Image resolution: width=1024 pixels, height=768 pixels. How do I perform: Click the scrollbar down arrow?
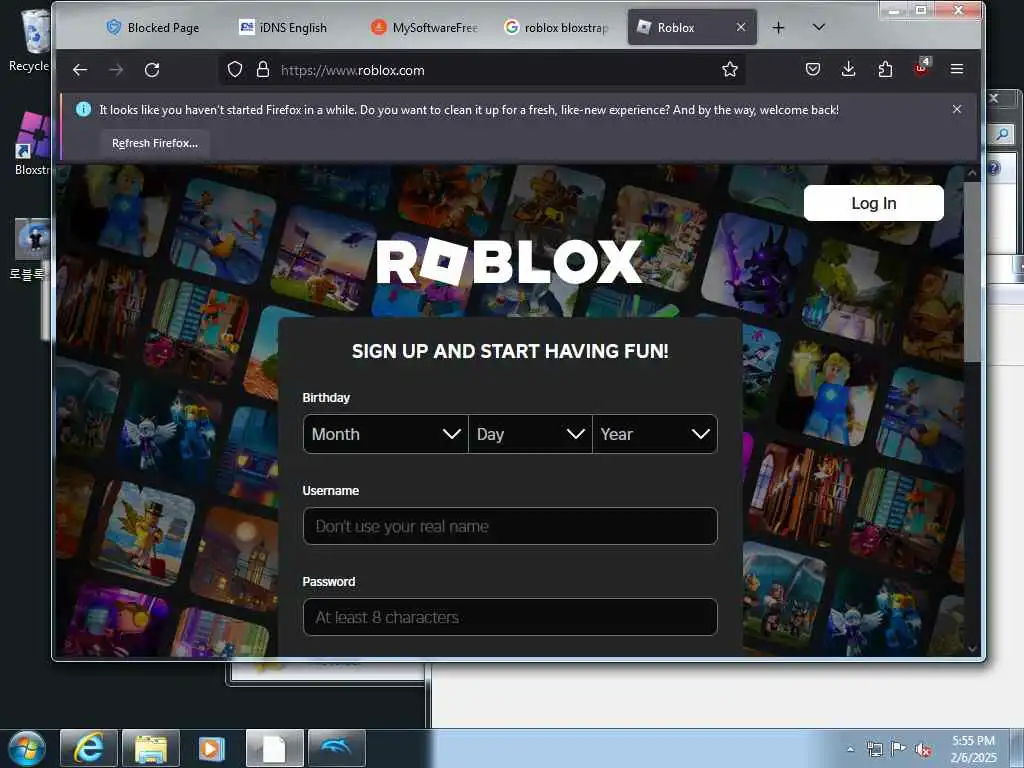pyautogui.click(x=972, y=648)
